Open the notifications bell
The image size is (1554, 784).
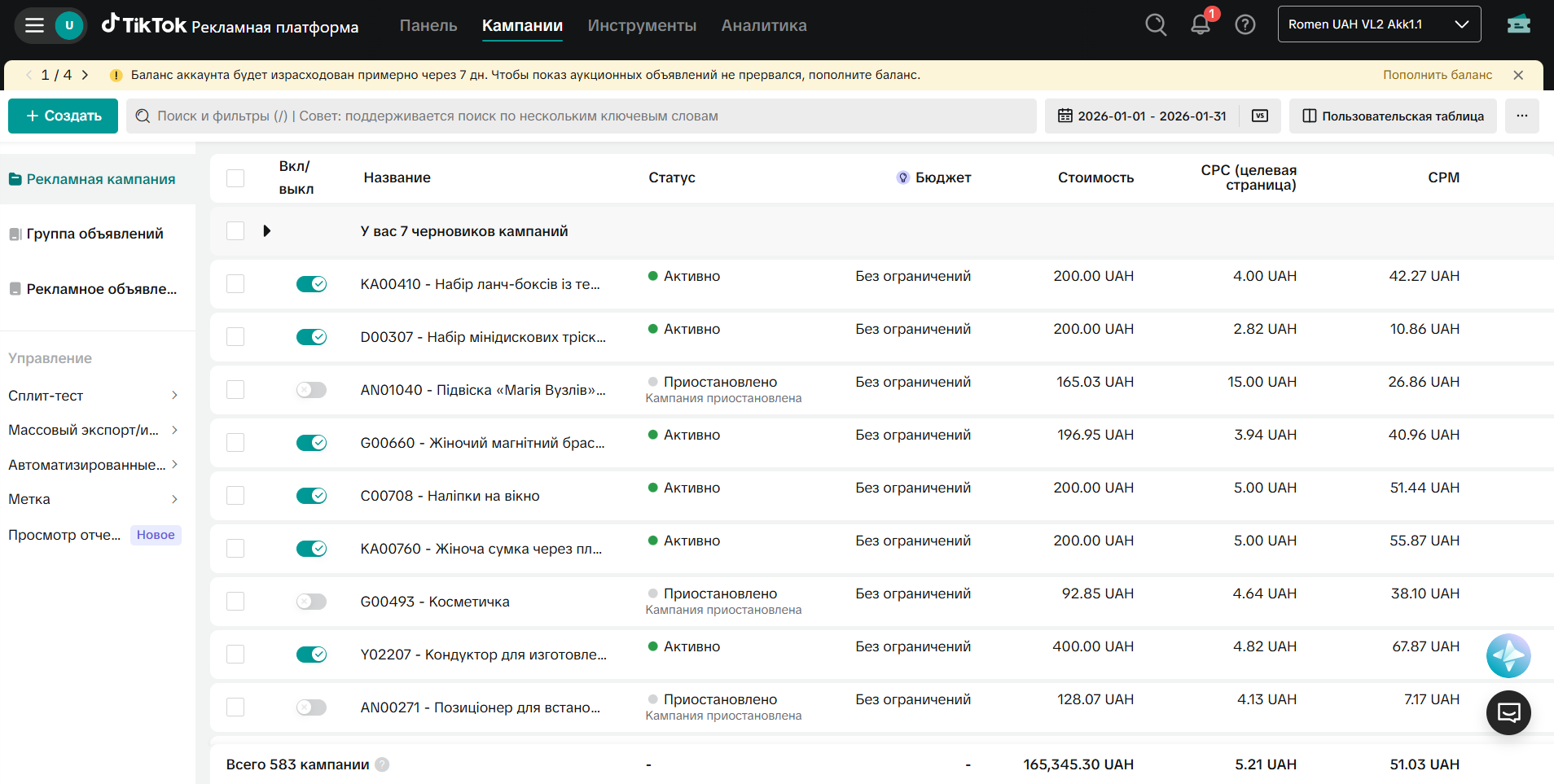(x=1201, y=25)
